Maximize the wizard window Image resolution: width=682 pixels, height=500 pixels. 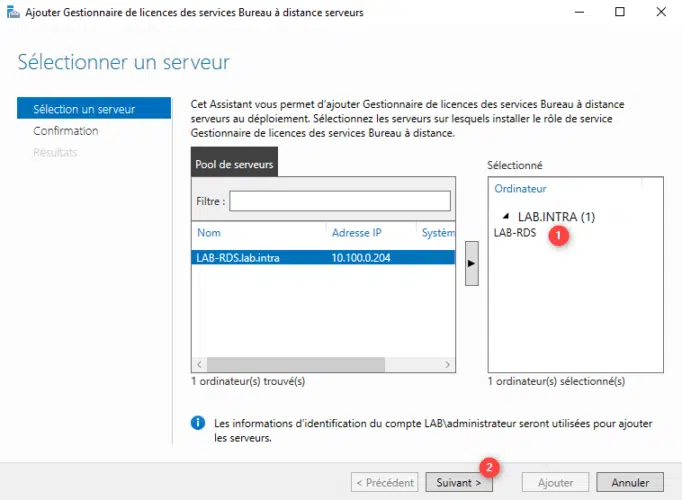click(x=620, y=12)
